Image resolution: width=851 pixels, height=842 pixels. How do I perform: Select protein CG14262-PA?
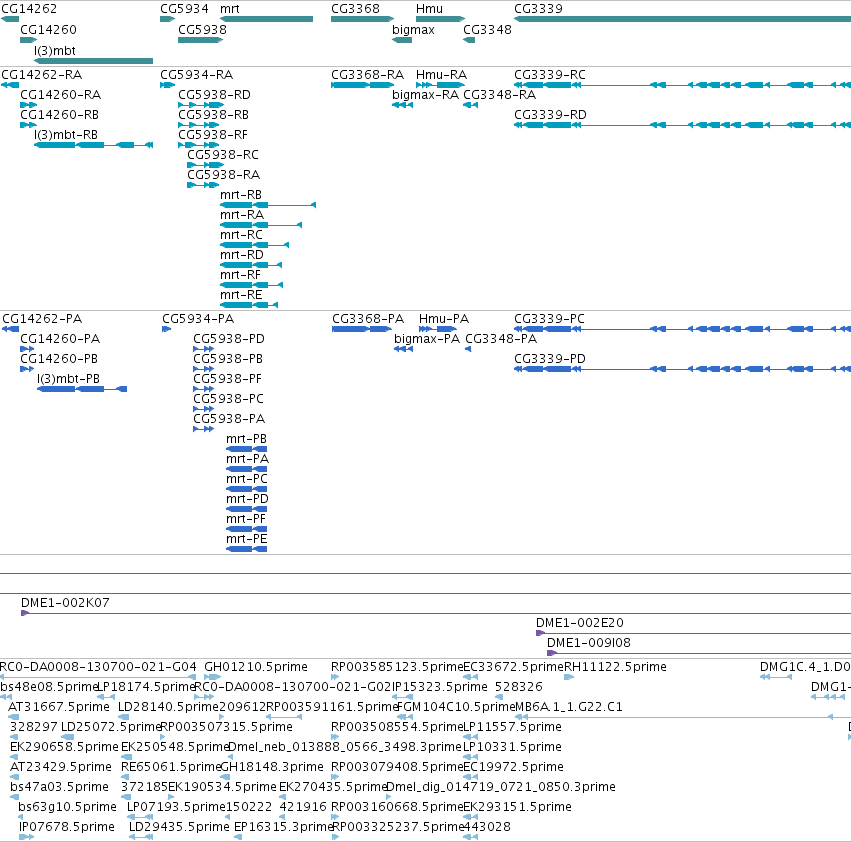click(x=10, y=329)
